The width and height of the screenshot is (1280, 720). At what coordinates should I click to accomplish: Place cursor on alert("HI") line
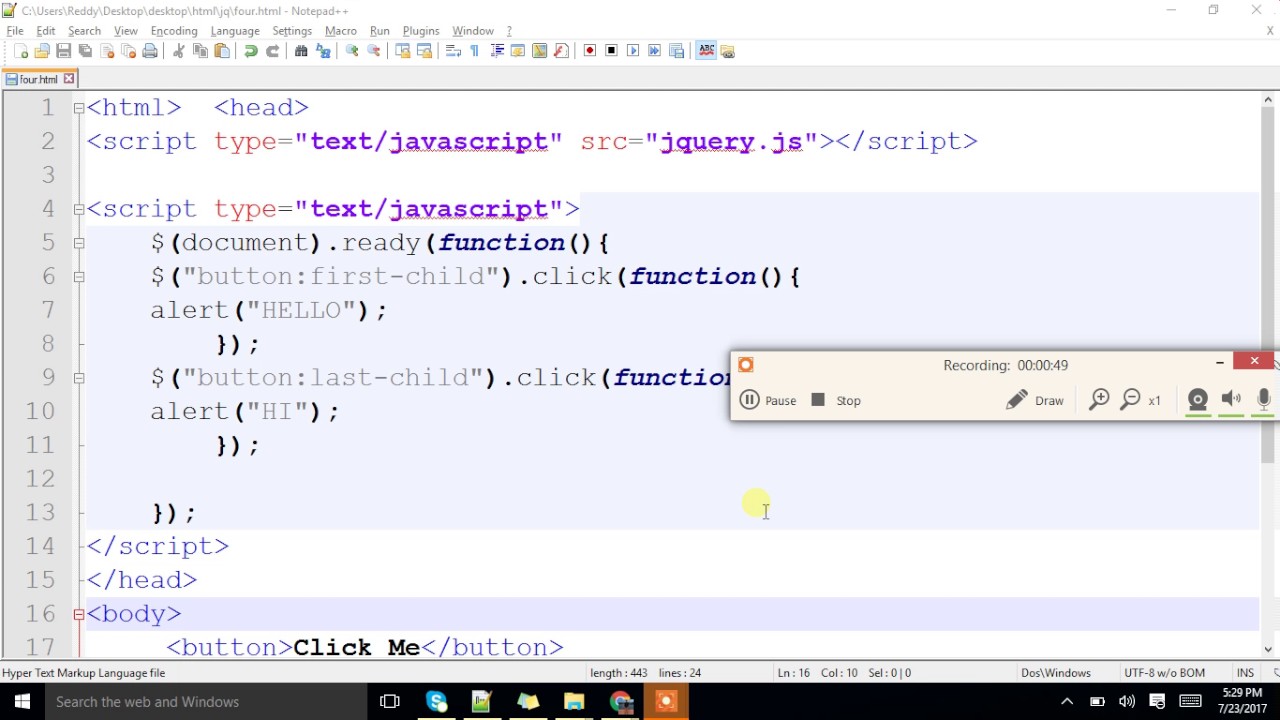pos(245,411)
